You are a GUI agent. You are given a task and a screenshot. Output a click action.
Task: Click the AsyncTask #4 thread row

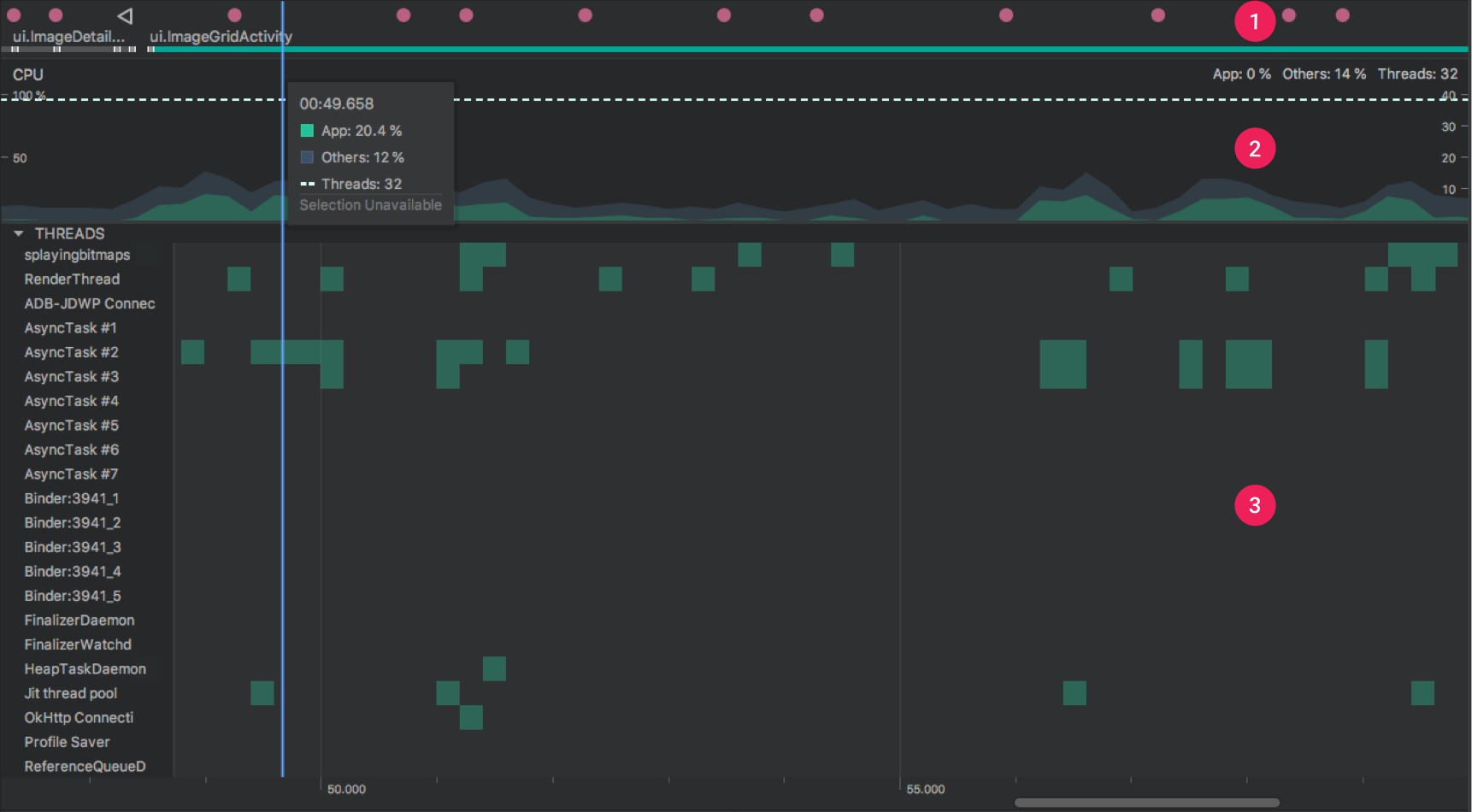[72, 401]
